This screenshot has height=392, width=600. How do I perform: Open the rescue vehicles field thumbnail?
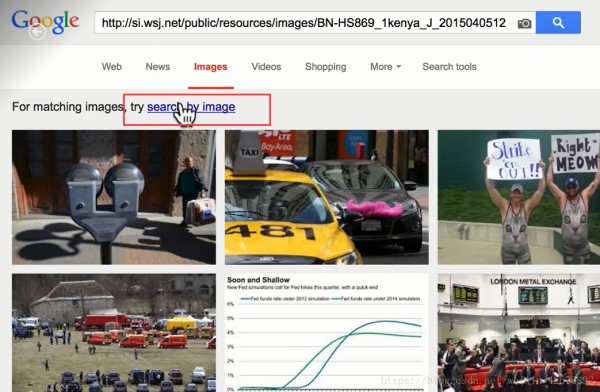(x=114, y=333)
